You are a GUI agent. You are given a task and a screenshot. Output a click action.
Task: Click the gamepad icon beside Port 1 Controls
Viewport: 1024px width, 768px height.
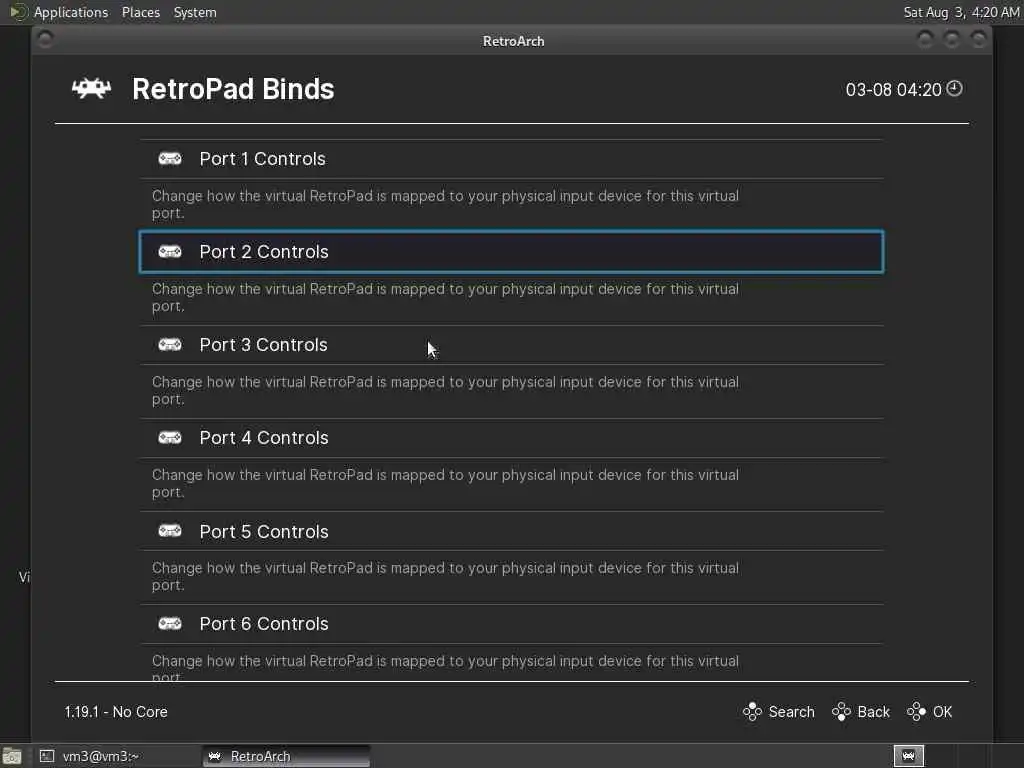(170, 159)
